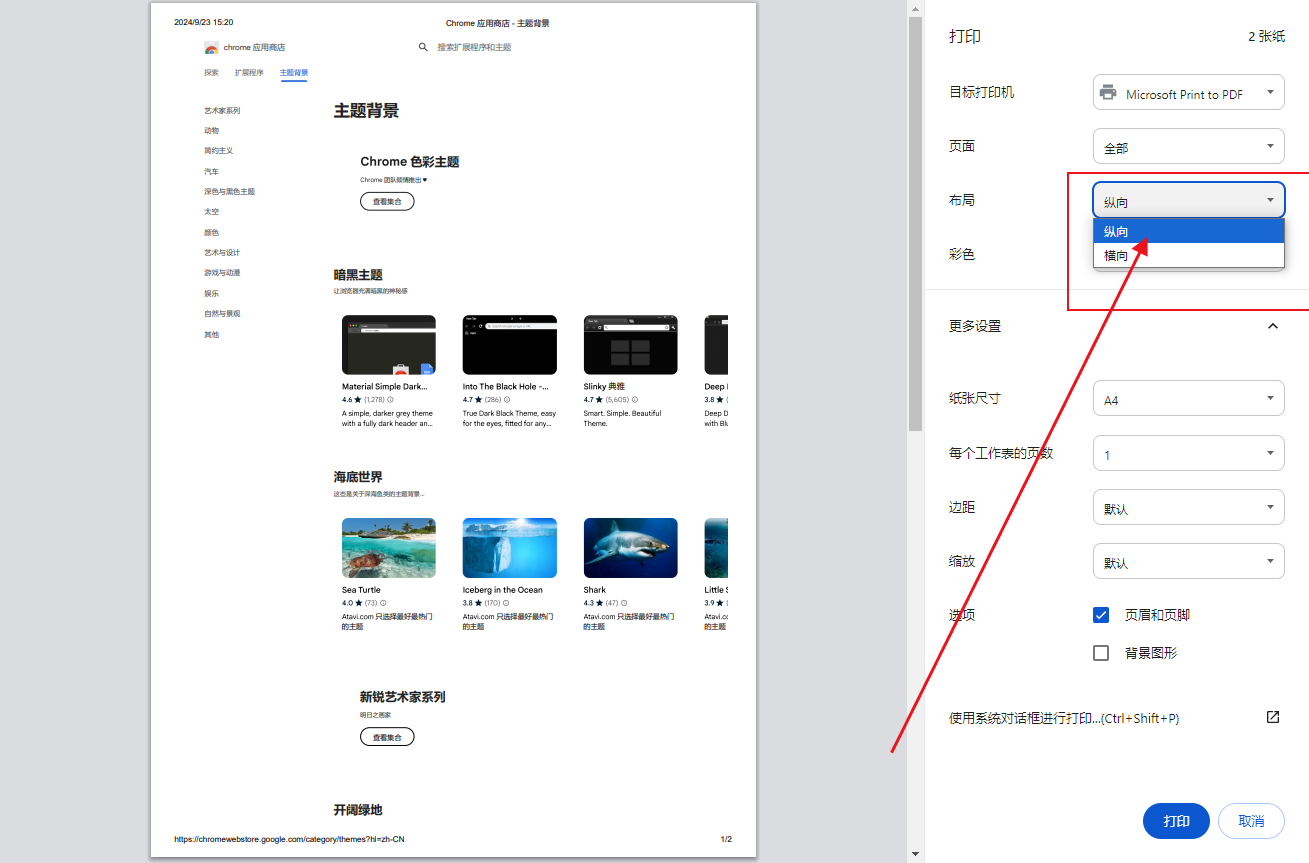Click the 2 张纸 sheet count text
This screenshot has width=1309, height=863.
click(1266, 36)
